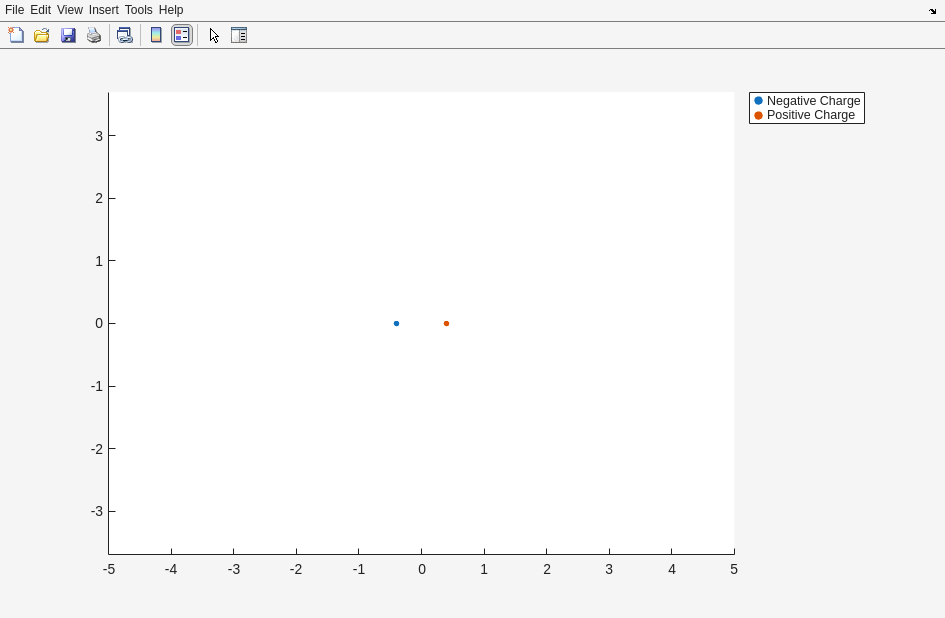Insert a colorbar from the toolbar

156,35
